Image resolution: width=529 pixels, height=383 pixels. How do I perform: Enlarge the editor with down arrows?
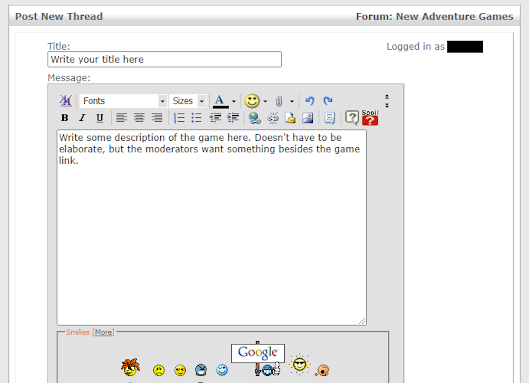coord(387,105)
